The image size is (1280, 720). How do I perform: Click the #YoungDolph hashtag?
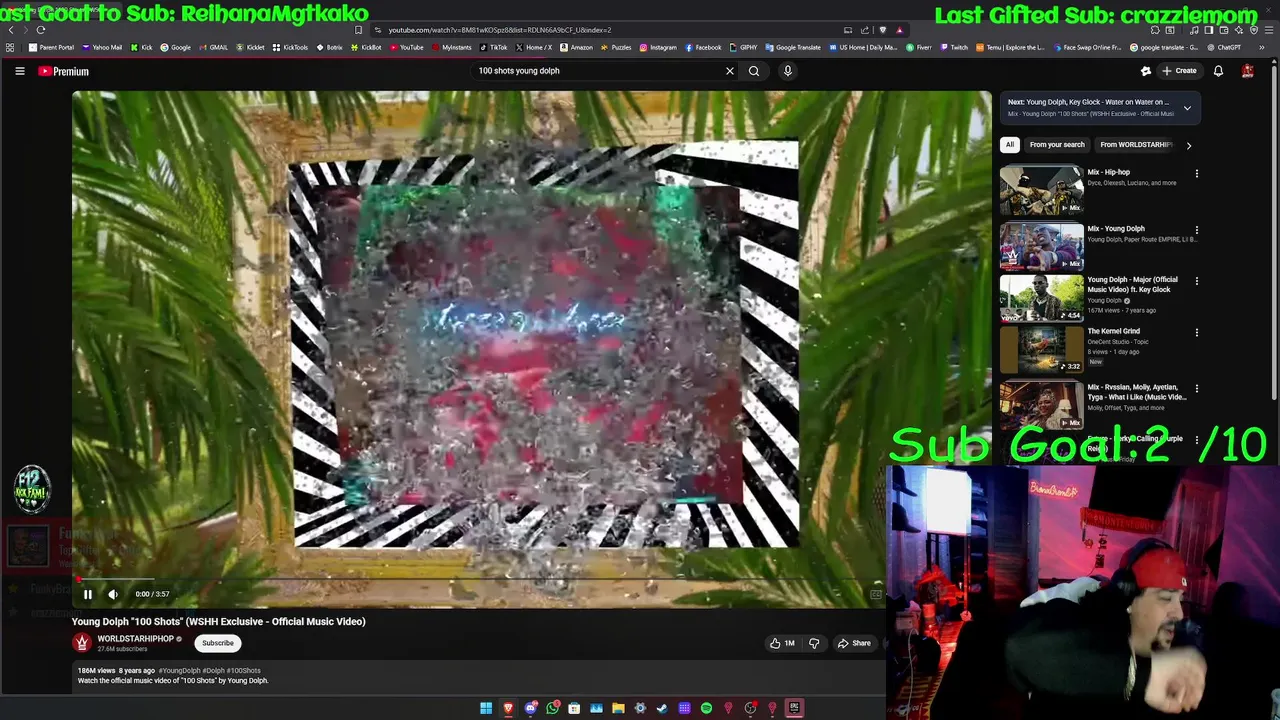(x=179, y=671)
